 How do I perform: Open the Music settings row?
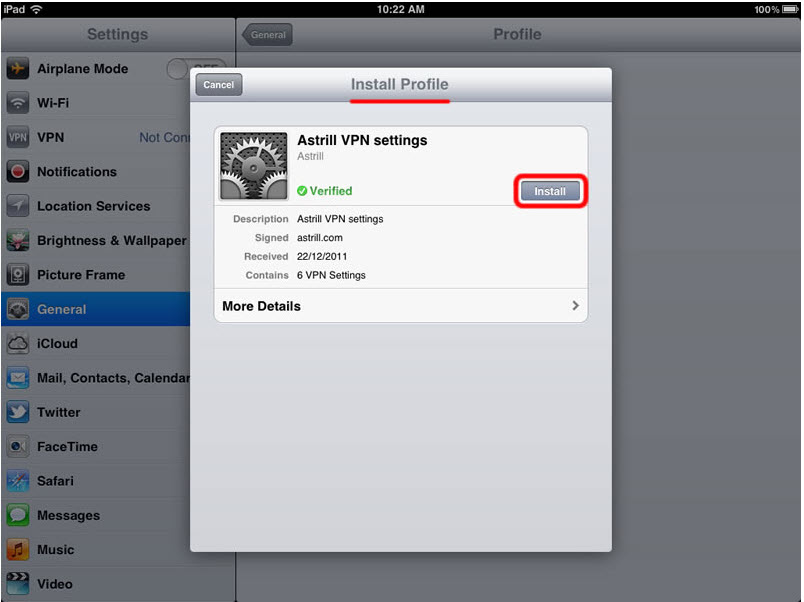click(96, 549)
